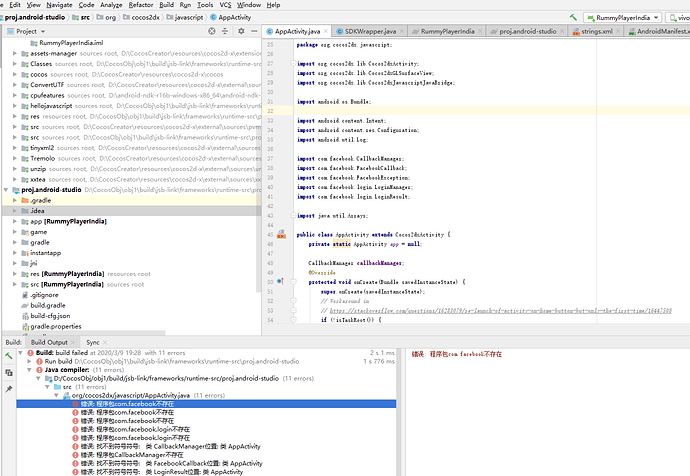This screenshot has height=476, width=690.
Task: Open the RummyPlayerIndia run configuration dropdown
Action: coord(622,18)
